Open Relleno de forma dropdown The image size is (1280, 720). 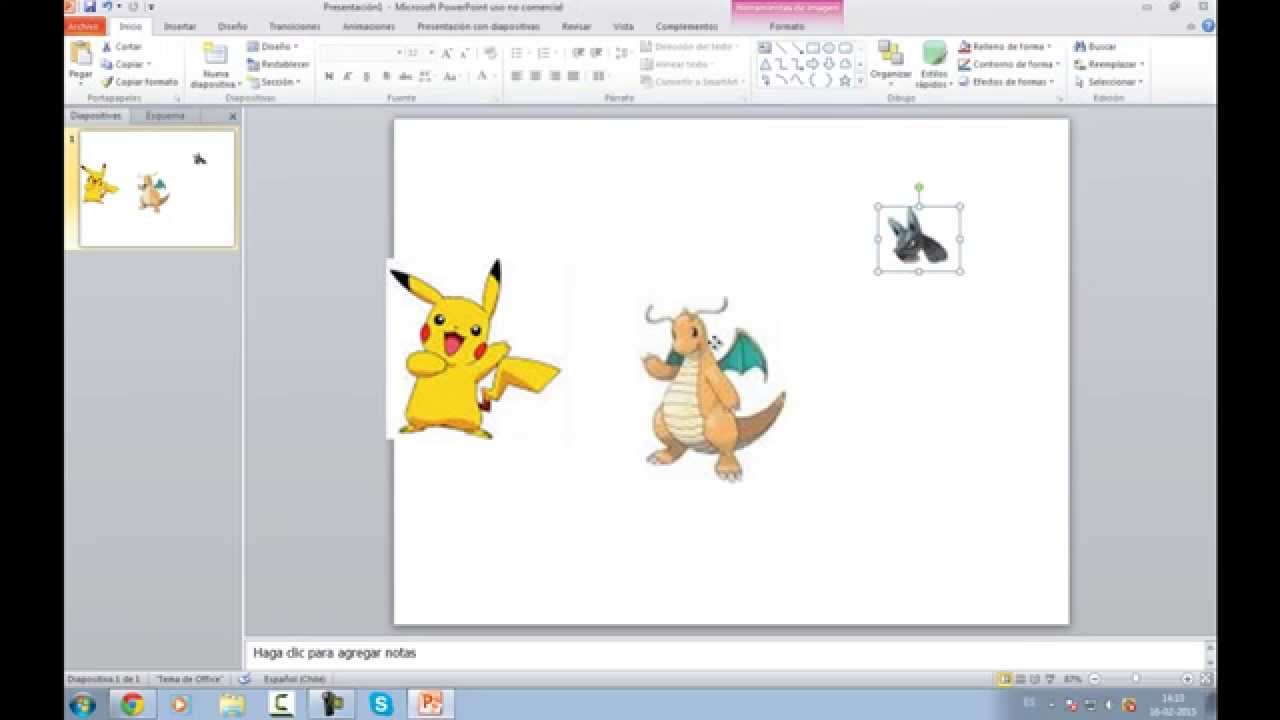tap(1004, 47)
